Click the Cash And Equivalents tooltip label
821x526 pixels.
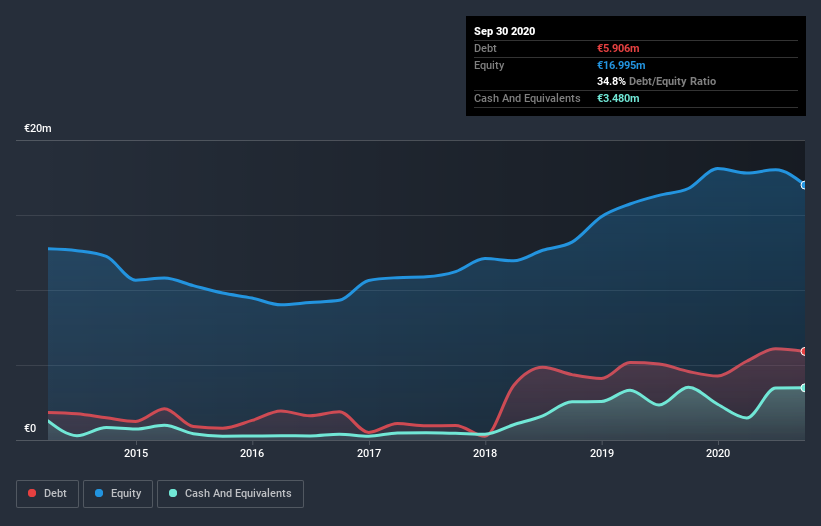[527, 98]
